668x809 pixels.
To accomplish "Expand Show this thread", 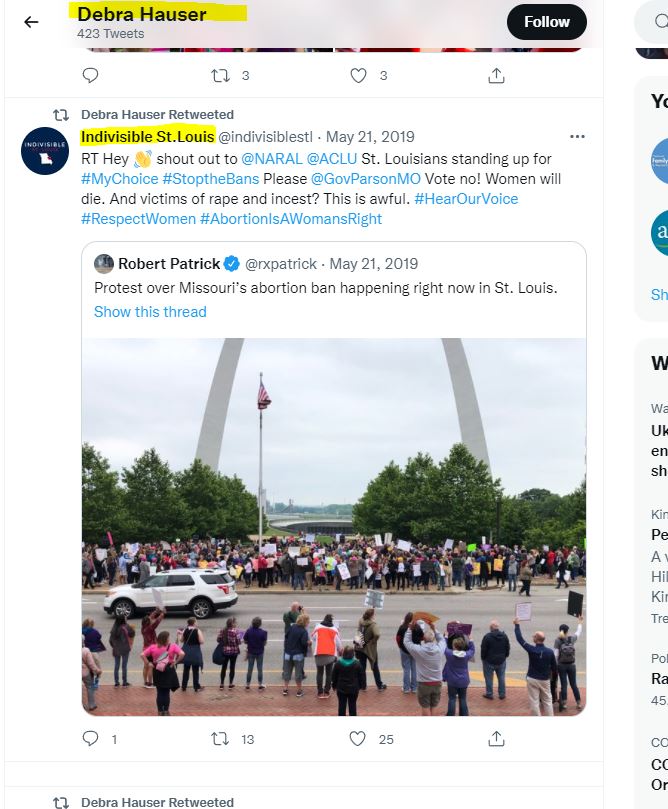I will click(150, 312).
